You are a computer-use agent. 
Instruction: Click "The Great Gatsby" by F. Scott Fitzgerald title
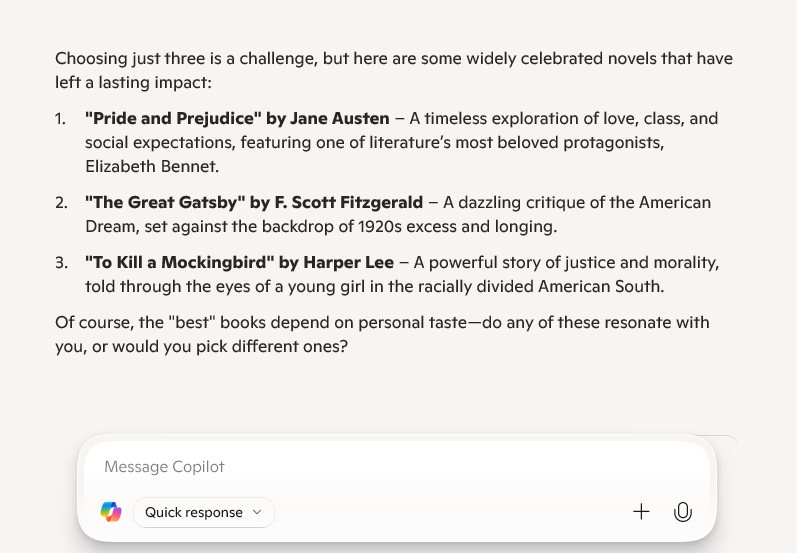[x=254, y=202]
